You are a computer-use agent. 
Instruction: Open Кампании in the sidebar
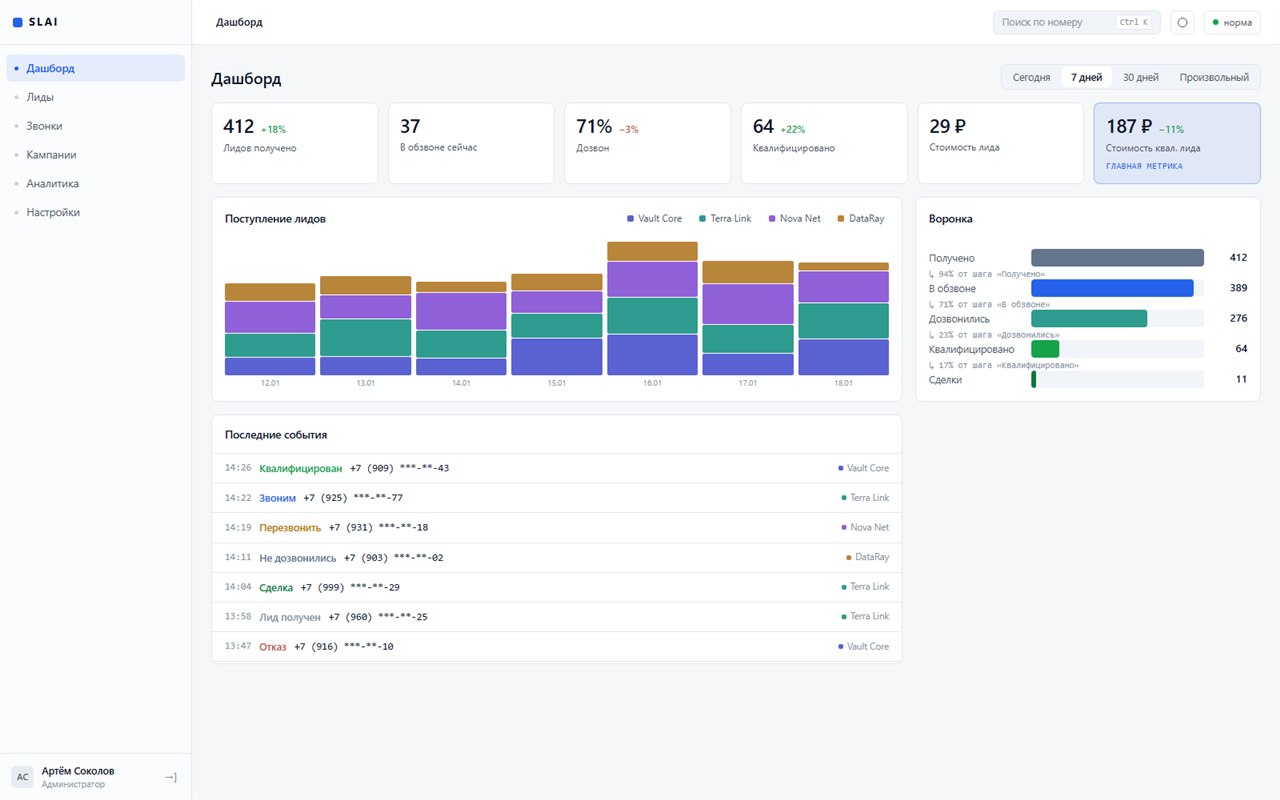[x=96, y=155]
